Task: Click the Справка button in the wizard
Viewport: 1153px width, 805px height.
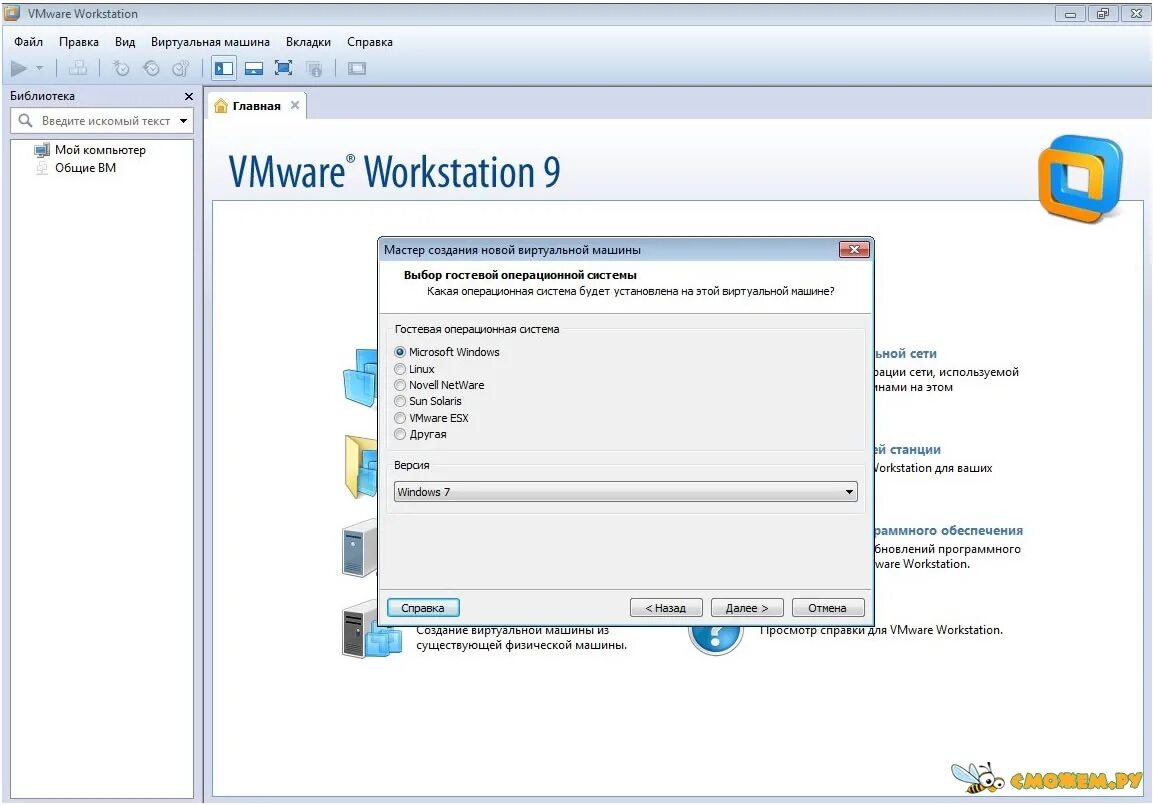Action: click(x=423, y=608)
